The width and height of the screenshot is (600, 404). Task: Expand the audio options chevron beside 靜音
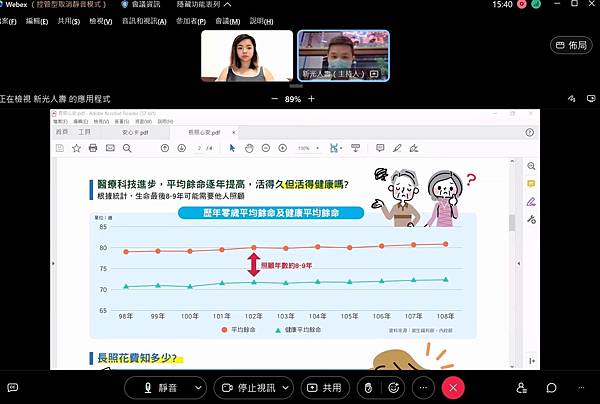click(x=198, y=388)
